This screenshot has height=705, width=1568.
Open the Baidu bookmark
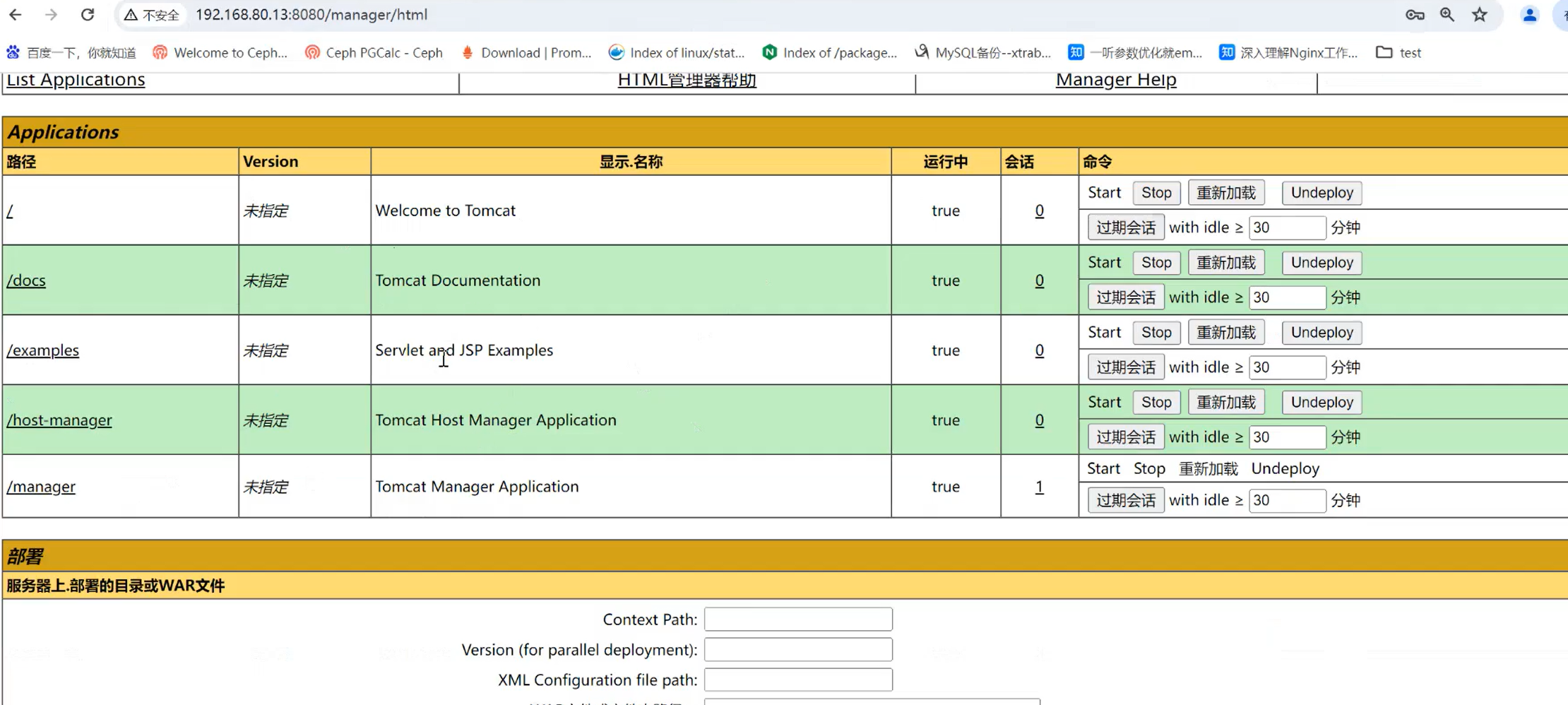pos(71,52)
